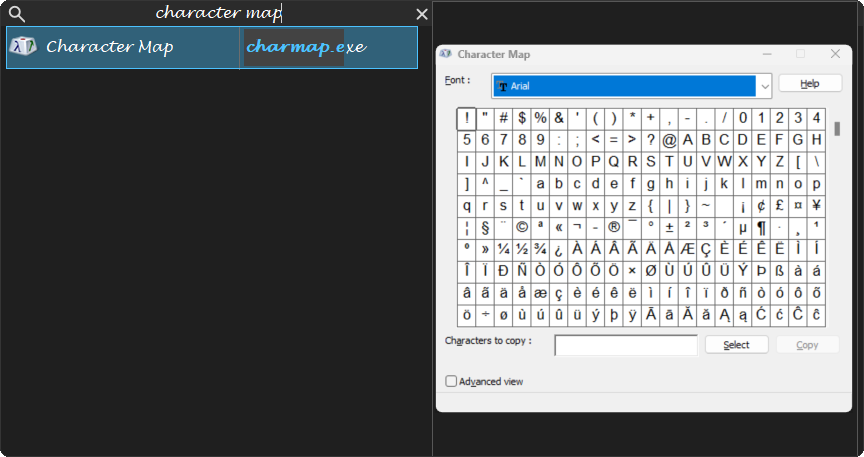Select the capital Z character
The image size is (864, 457).
pyautogui.click(x=780, y=162)
